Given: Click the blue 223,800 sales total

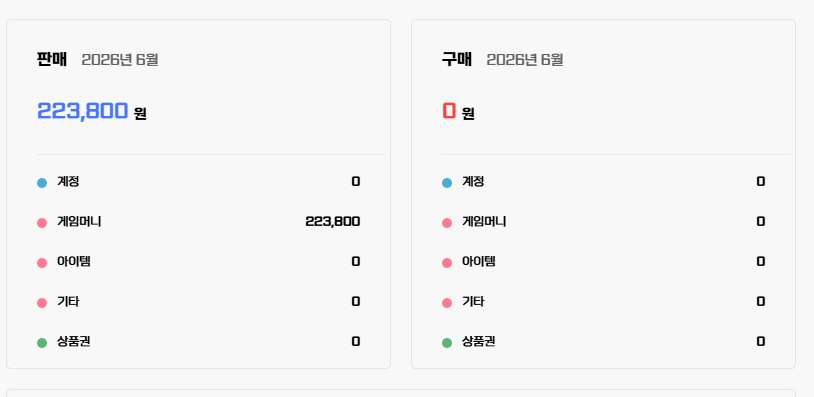Looking at the screenshot, I should (83, 111).
